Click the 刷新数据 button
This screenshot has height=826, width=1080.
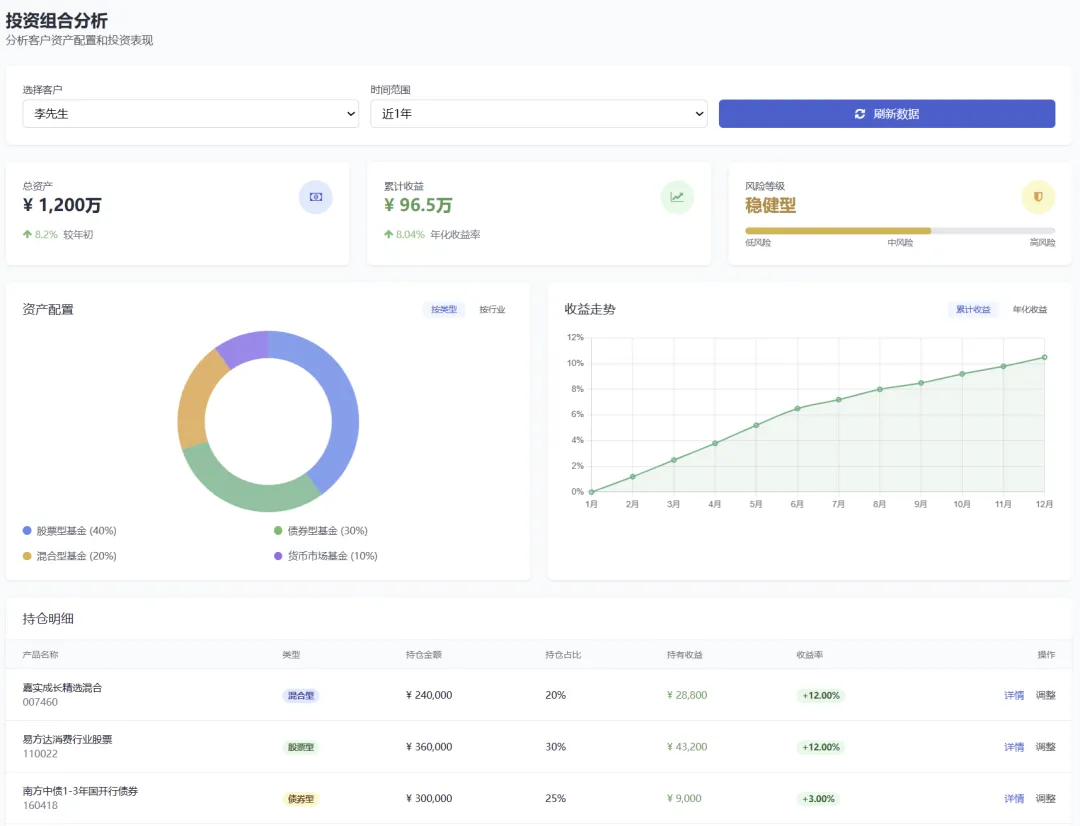[886, 114]
